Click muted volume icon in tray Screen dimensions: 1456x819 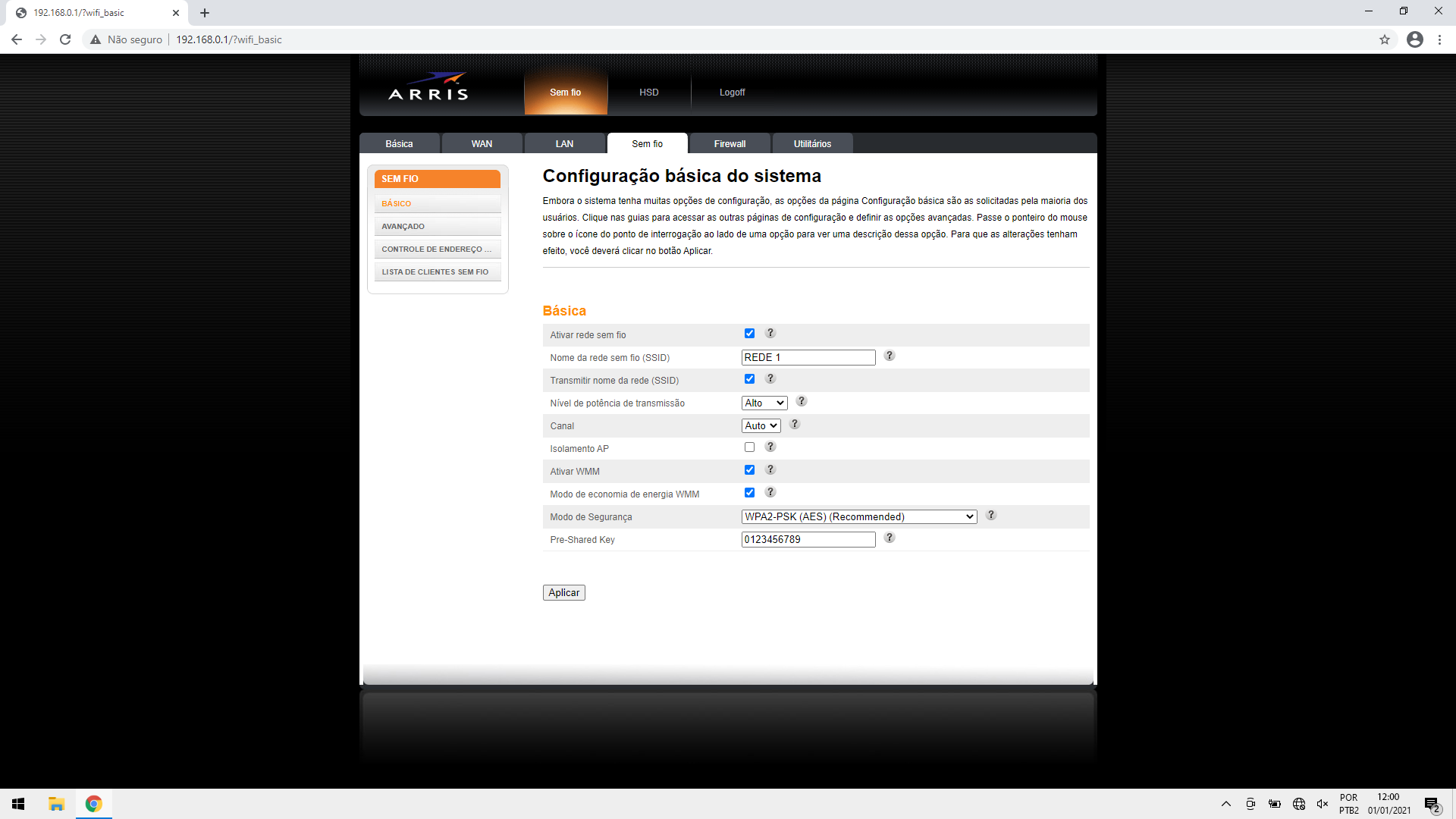[x=1323, y=804]
